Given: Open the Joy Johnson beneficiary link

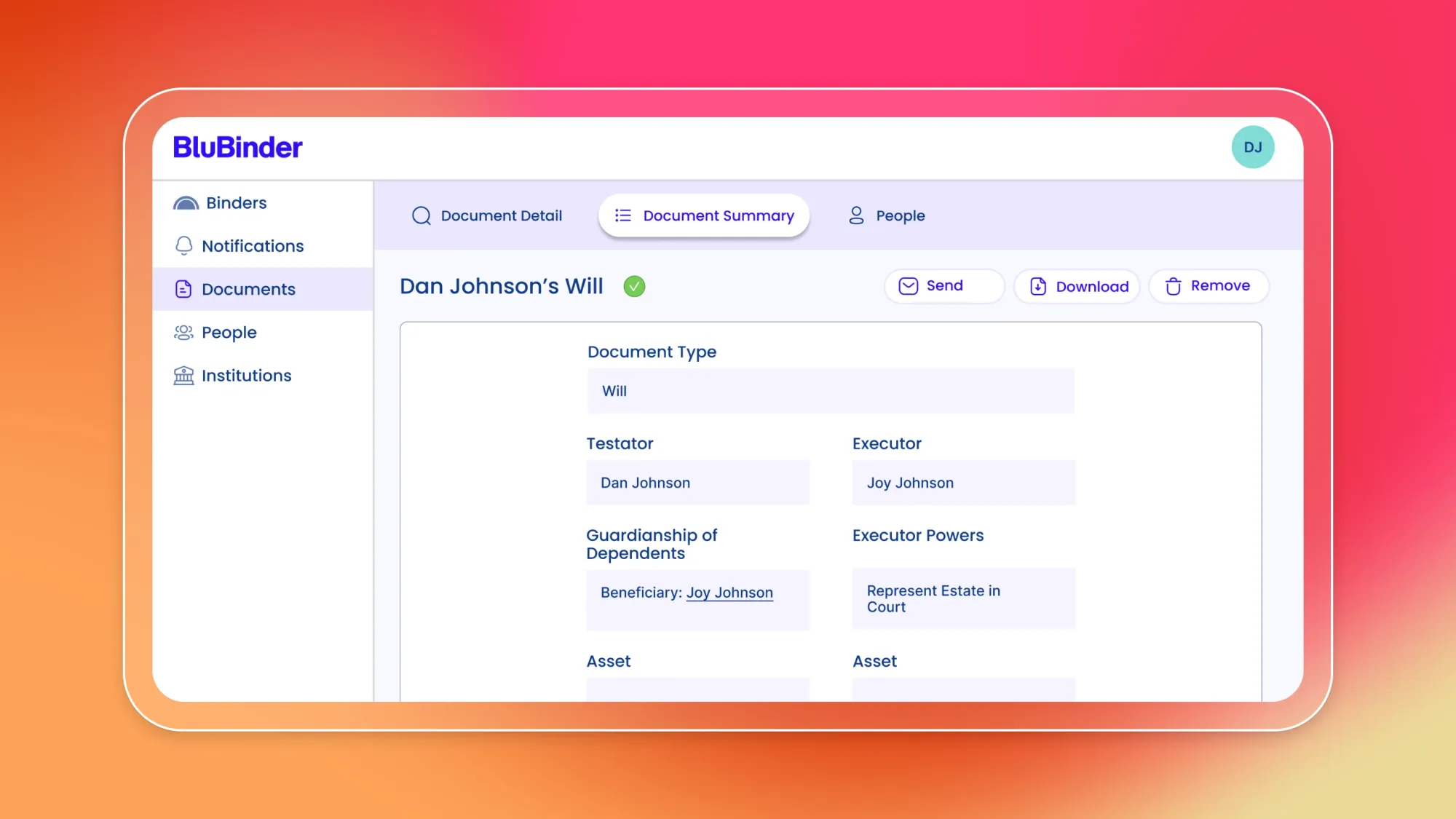Looking at the screenshot, I should [729, 593].
